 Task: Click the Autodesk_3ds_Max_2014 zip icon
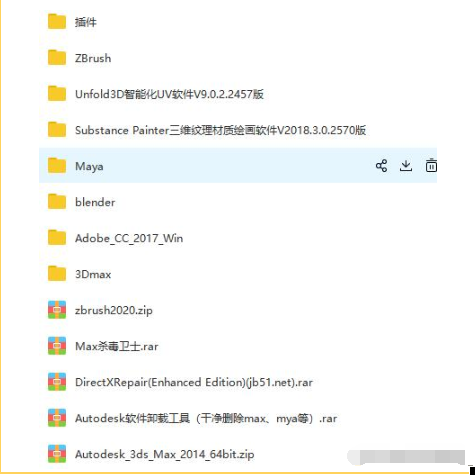pos(57,454)
